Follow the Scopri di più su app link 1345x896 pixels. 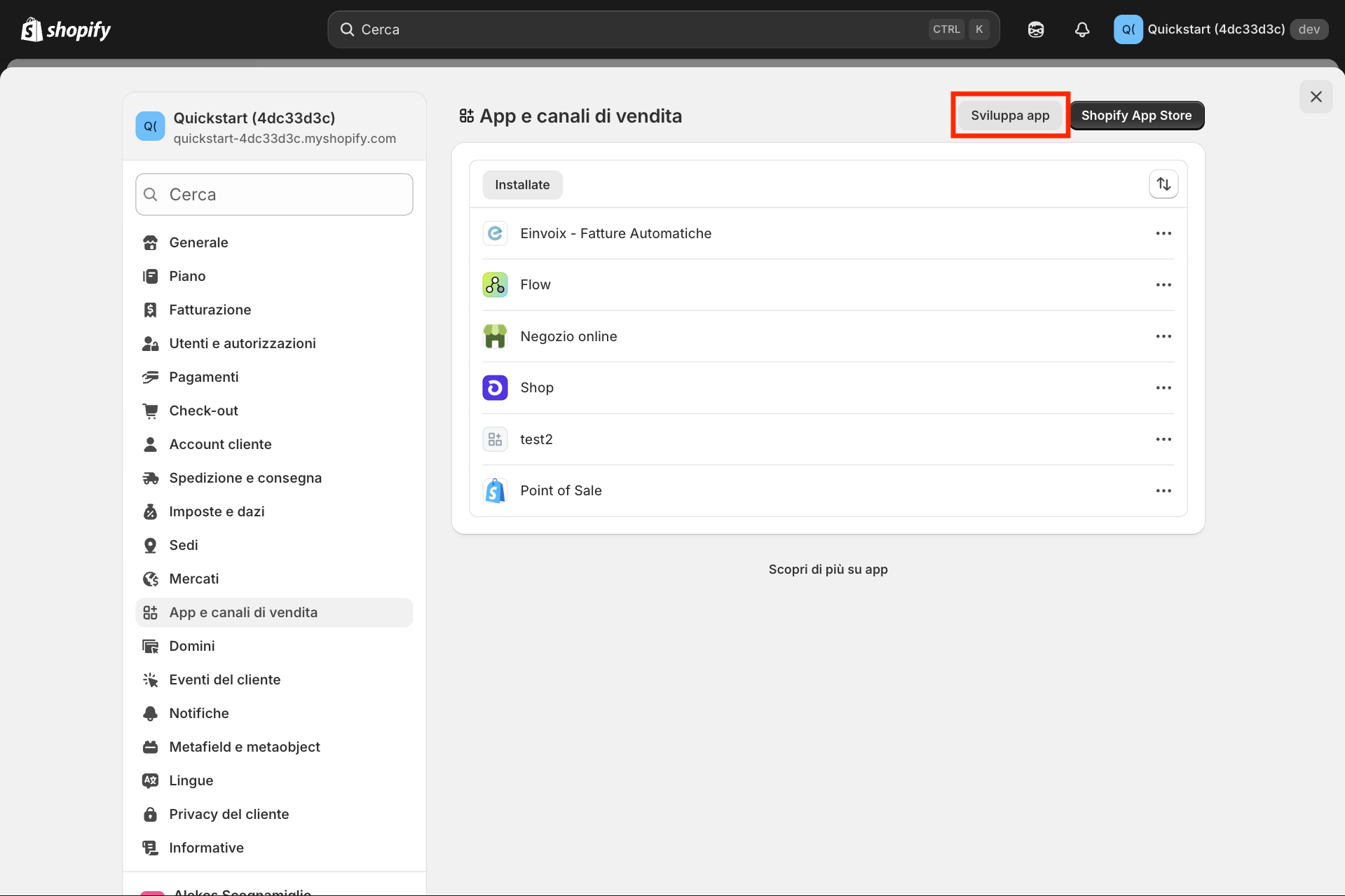[x=828, y=570]
